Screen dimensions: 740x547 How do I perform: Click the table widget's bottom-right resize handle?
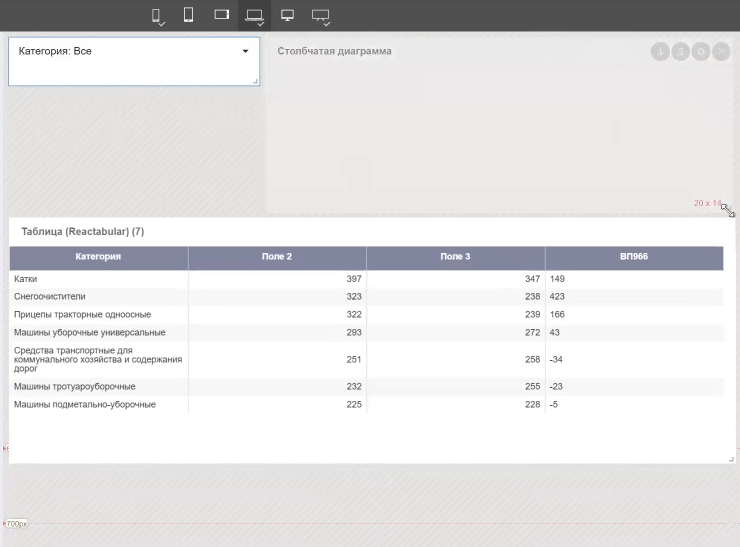[x=731, y=459]
